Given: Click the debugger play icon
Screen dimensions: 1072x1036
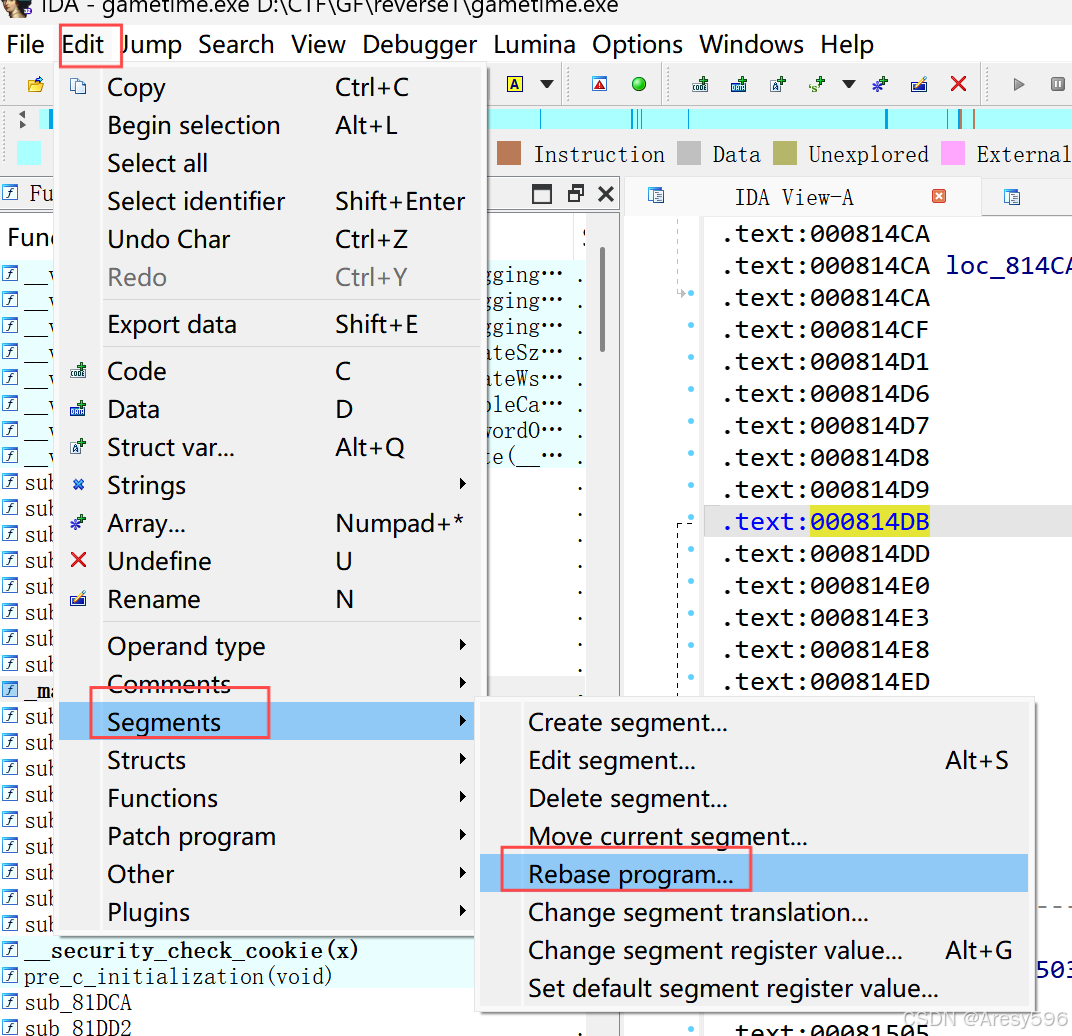Looking at the screenshot, I should tap(1019, 84).
